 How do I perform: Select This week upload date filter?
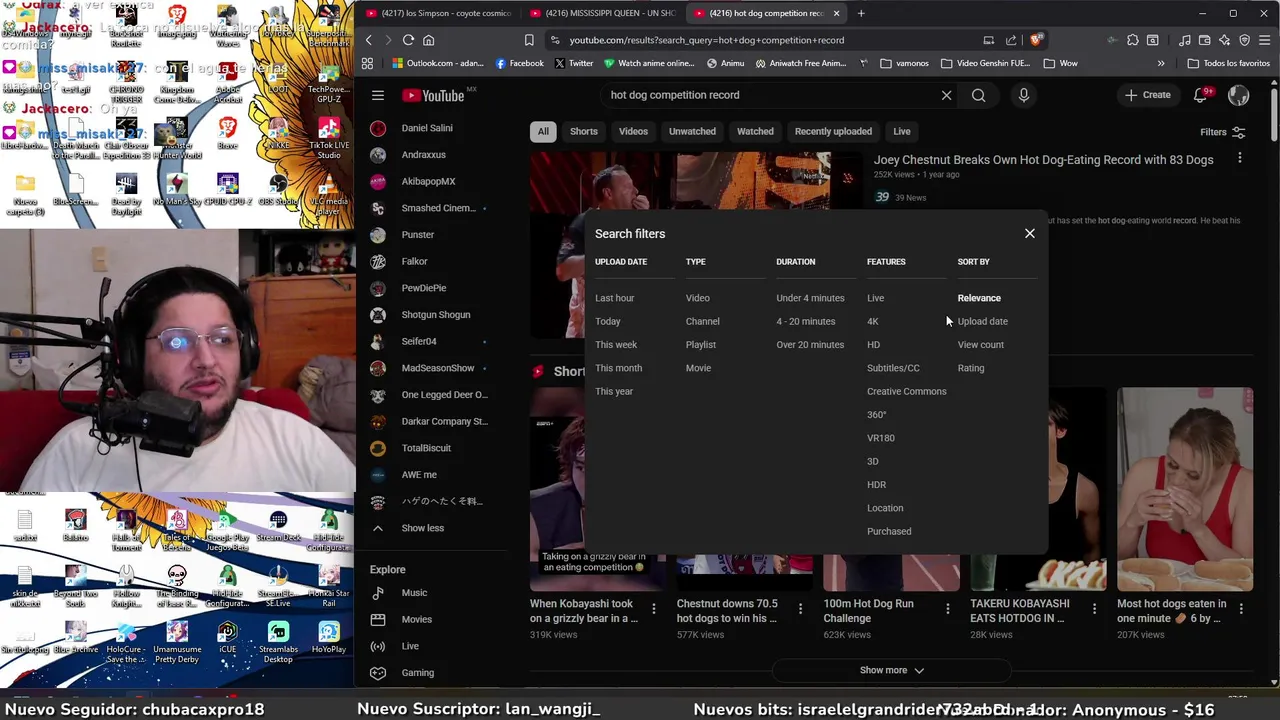(x=615, y=345)
